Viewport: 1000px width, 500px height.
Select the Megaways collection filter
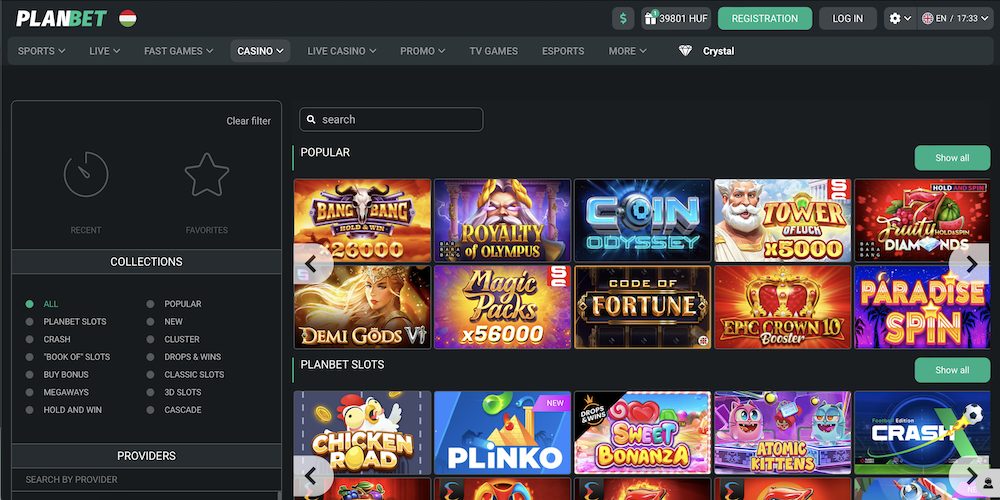click(x=66, y=392)
